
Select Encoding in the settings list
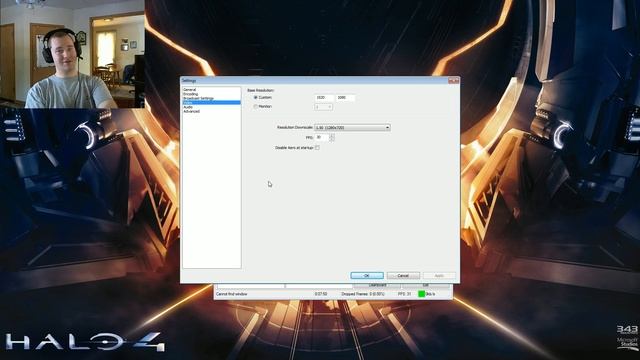click(x=190, y=94)
